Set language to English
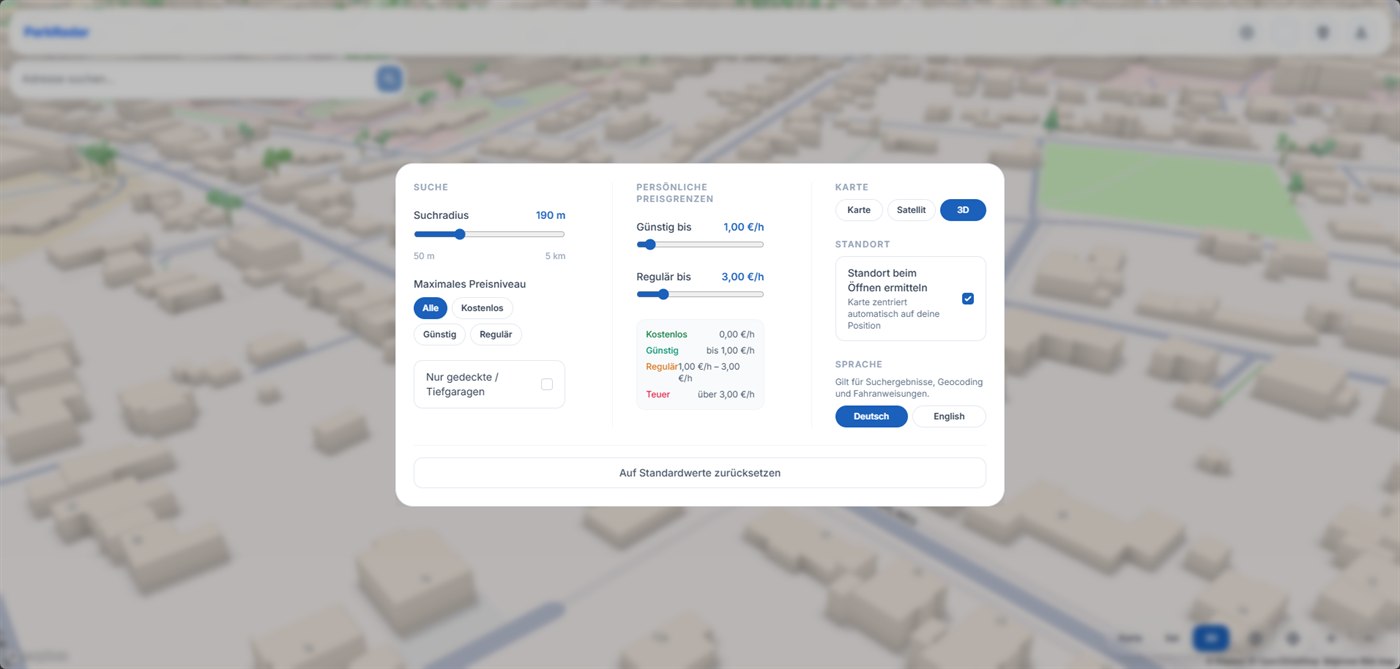Screen dimensions: 1400x669 [x=949, y=416]
